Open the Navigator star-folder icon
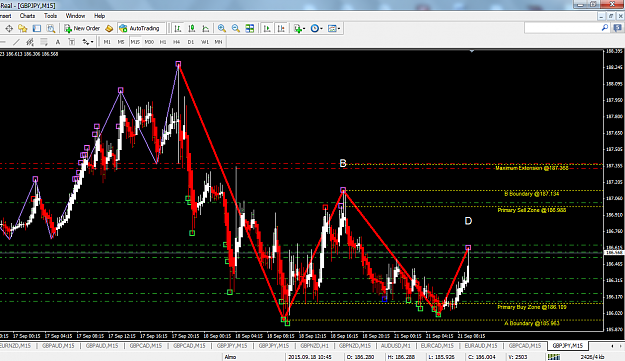 pyautogui.click(x=23, y=28)
